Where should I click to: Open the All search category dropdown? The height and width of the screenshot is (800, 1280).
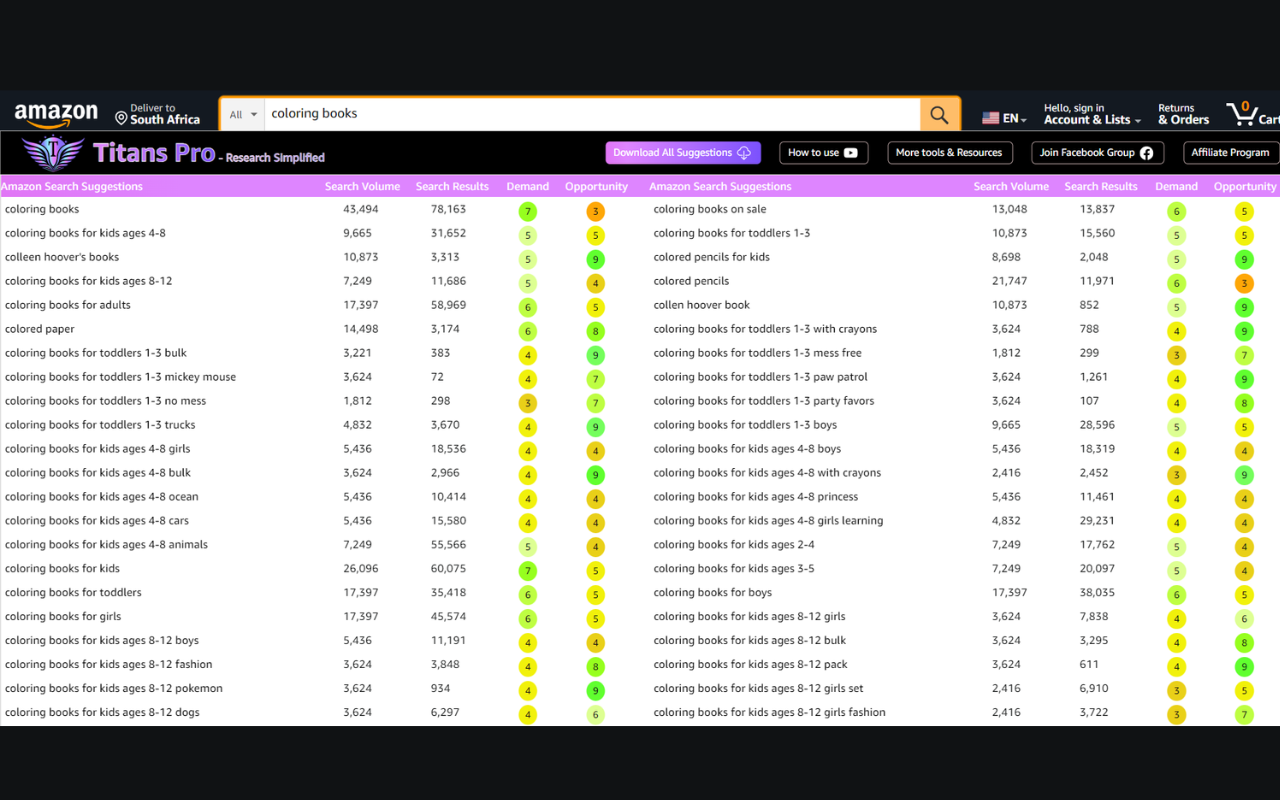[241, 114]
